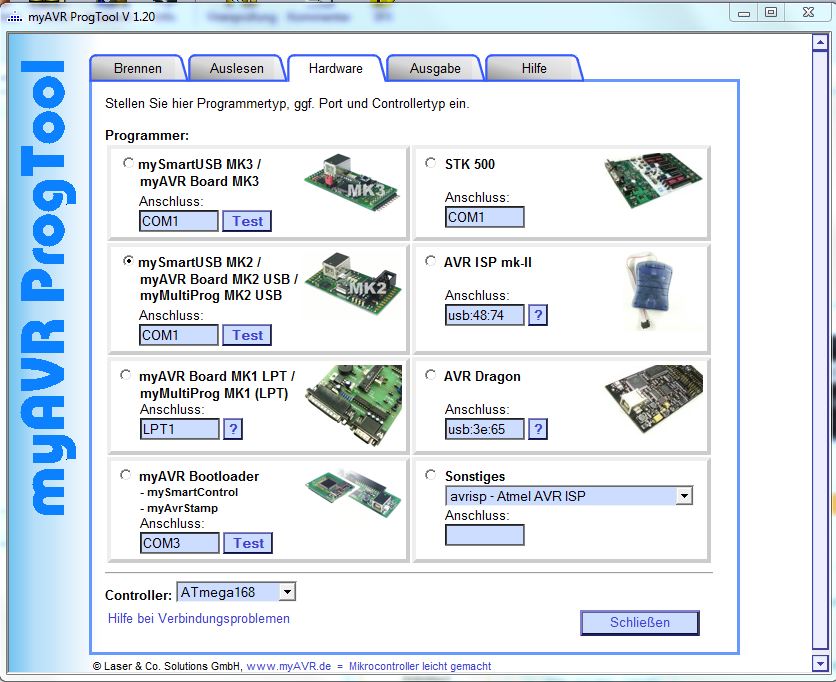Expand the avrisp programmer type dropdown
The image size is (836, 682).
684,496
